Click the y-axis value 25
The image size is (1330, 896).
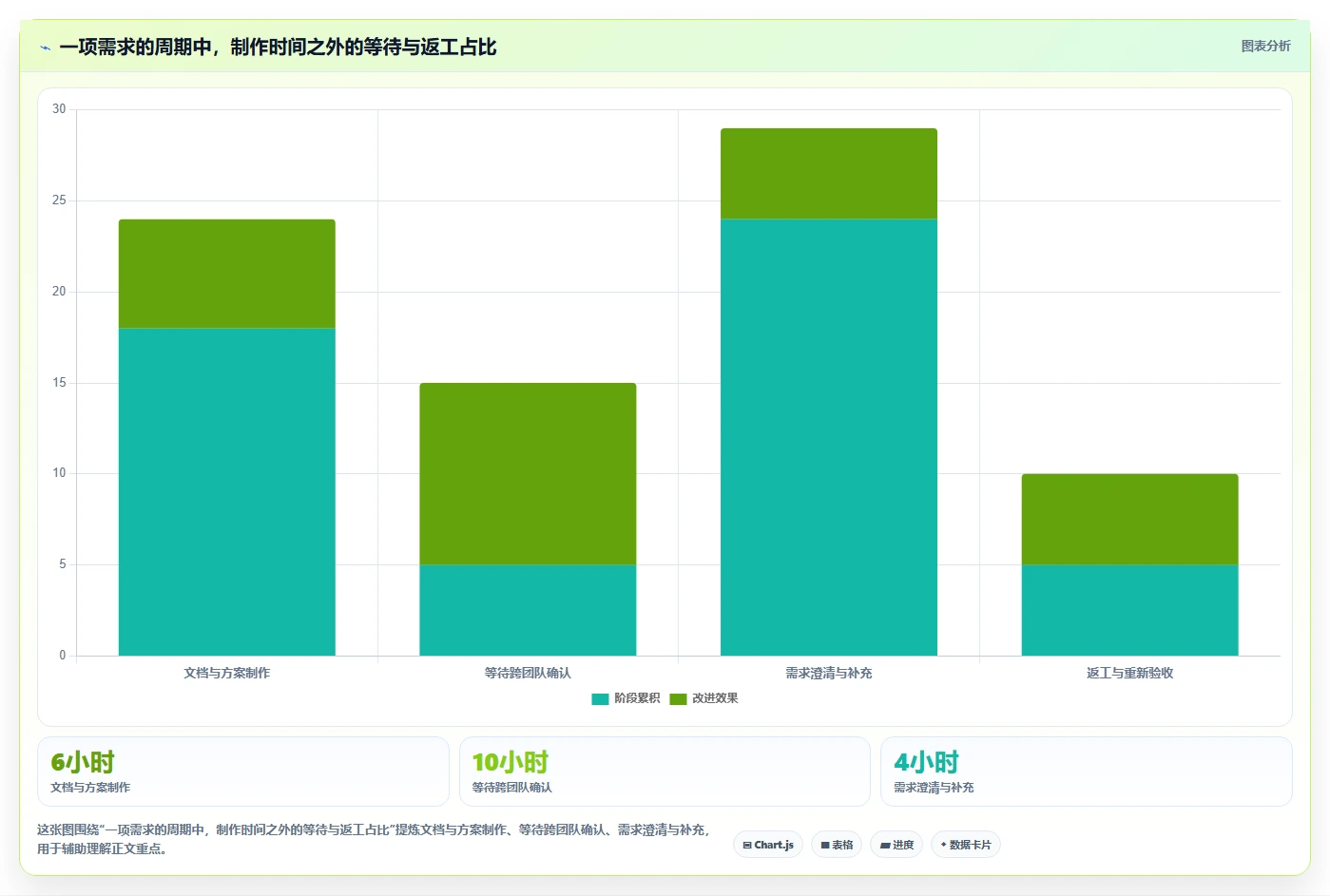(59, 200)
